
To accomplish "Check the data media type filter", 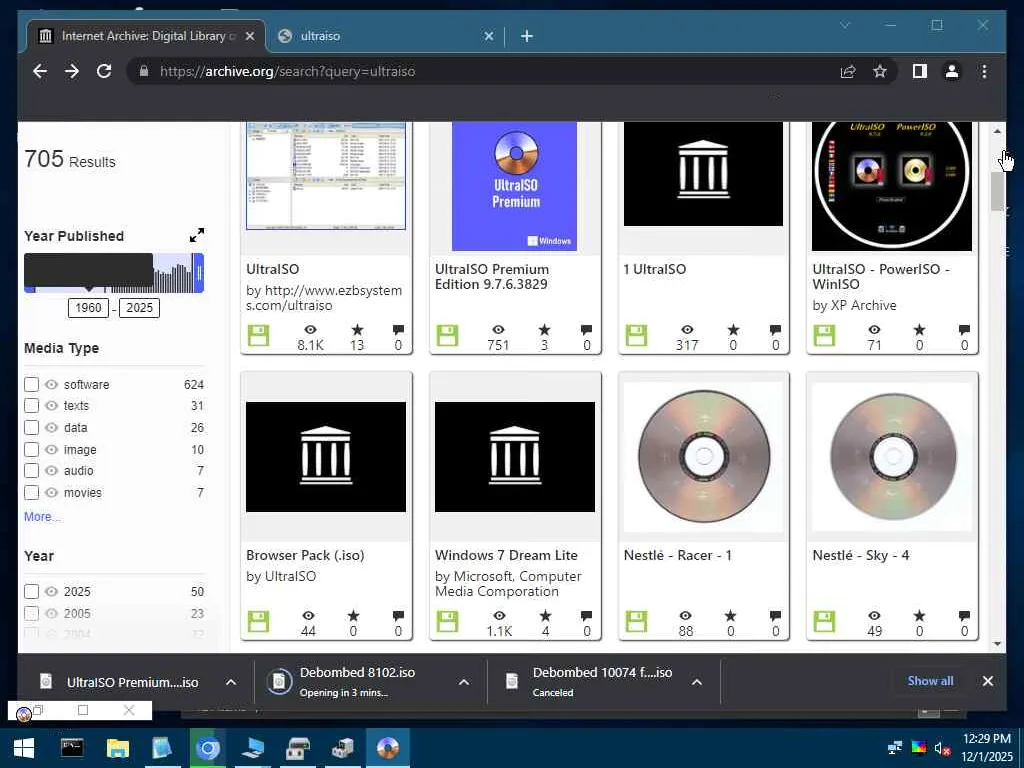I will pos(31,428).
